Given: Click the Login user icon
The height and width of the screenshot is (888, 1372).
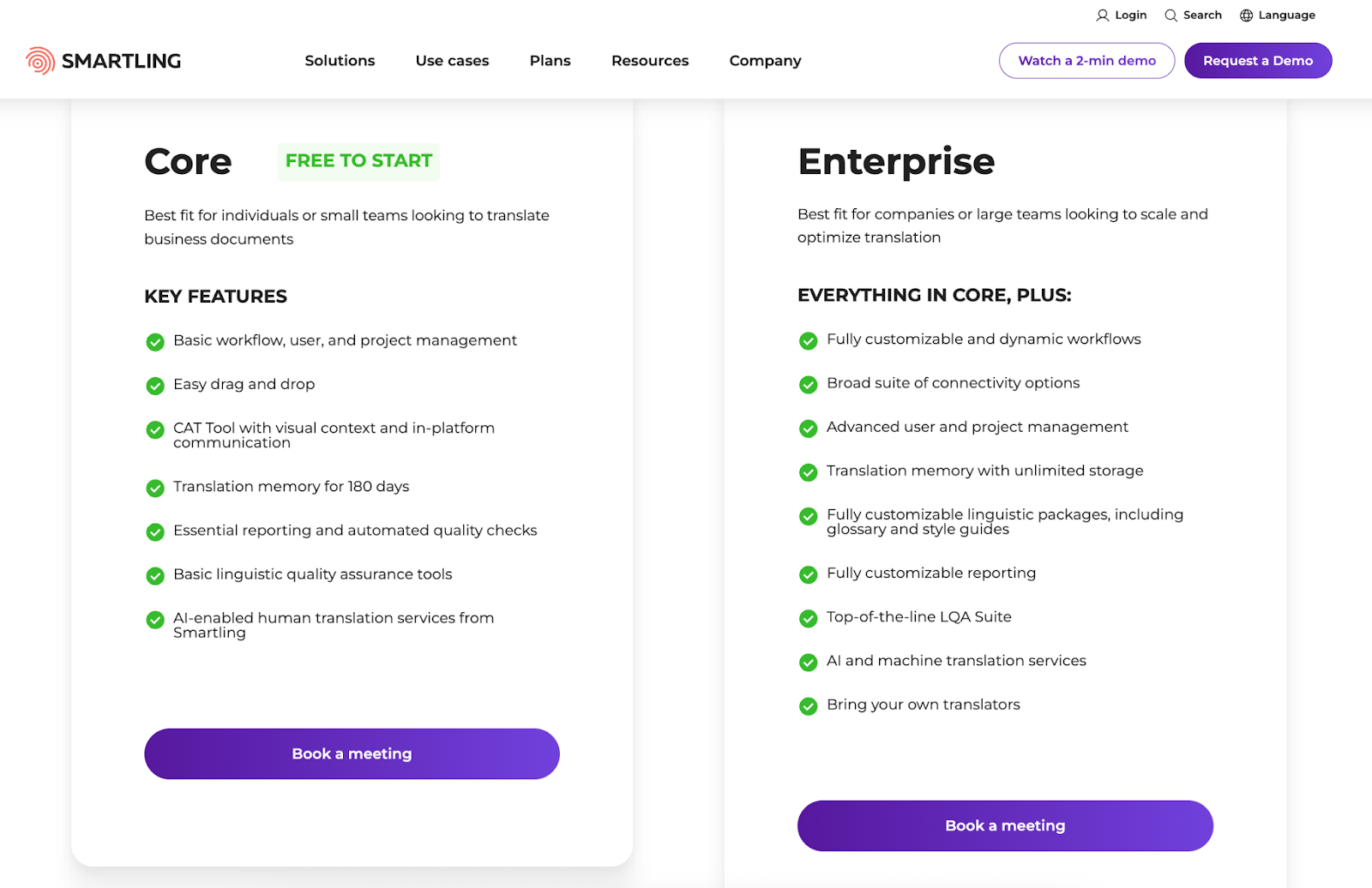Looking at the screenshot, I should 1102,15.
